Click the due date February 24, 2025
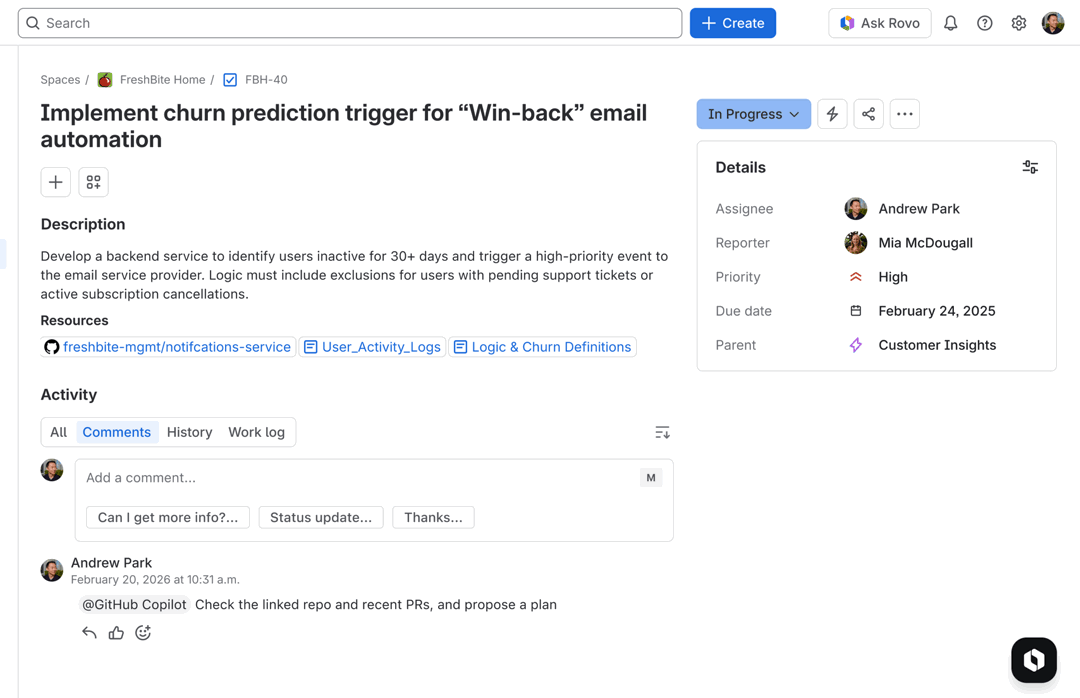The height and width of the screenshot is (698, 1080). (x=937, y=311)
